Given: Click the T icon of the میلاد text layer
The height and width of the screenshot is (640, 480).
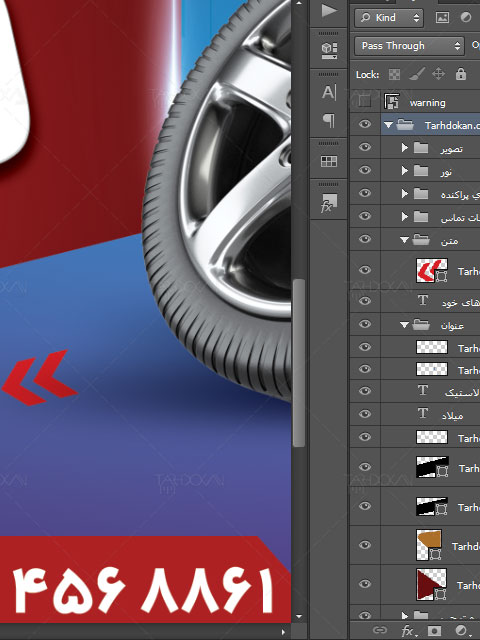Looking at the screenshot, I should (x=423, y=414).
